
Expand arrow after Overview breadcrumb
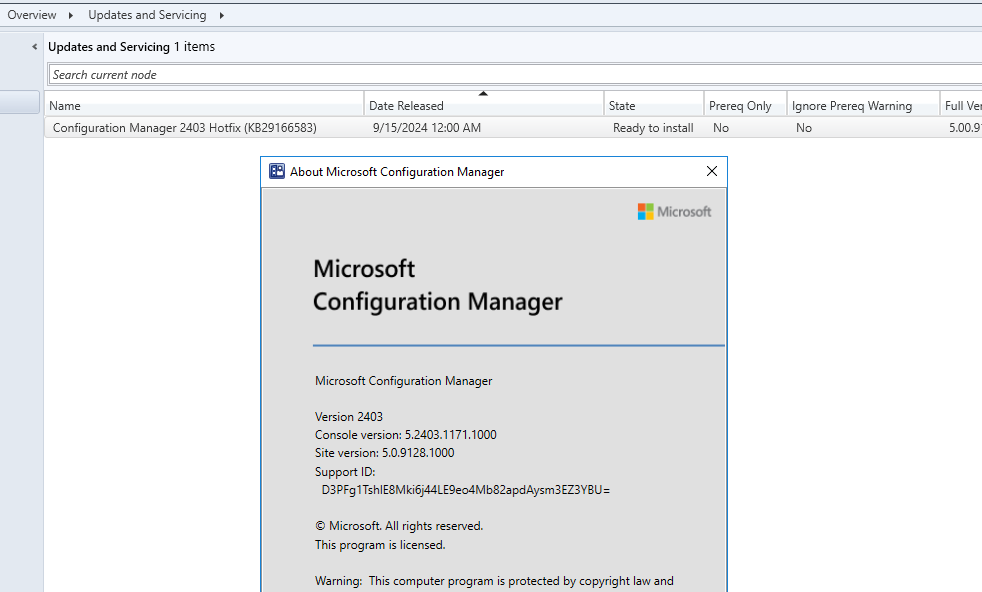coord(71,15)
